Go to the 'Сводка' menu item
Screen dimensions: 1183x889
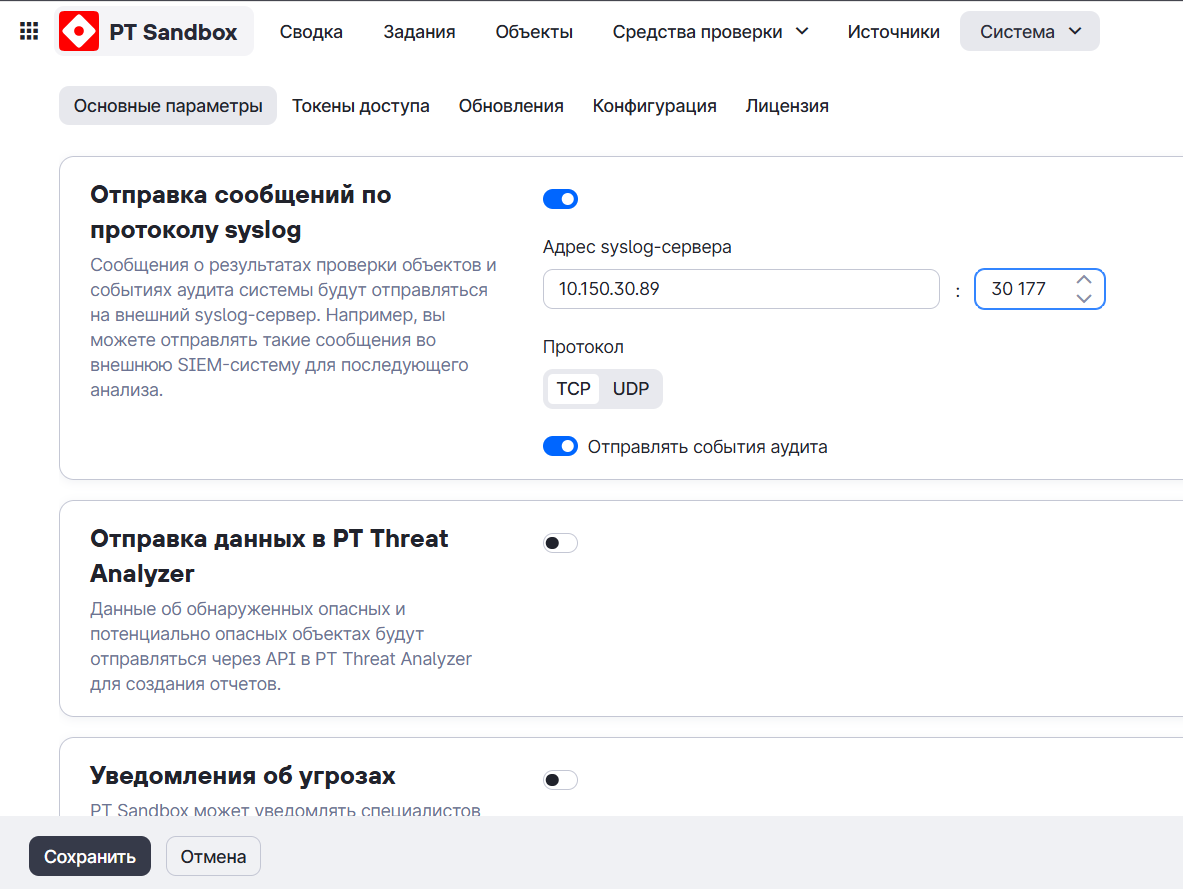[x=311, y=32]
